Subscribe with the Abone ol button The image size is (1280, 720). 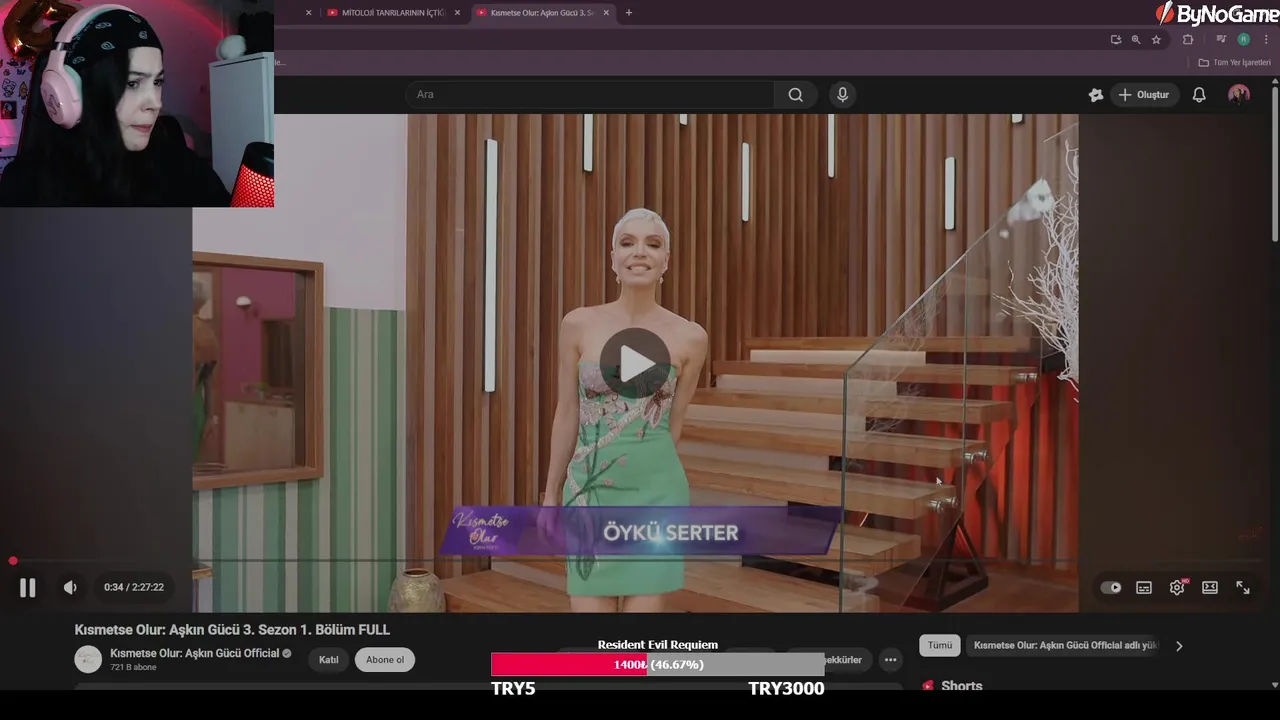(385, 660)
